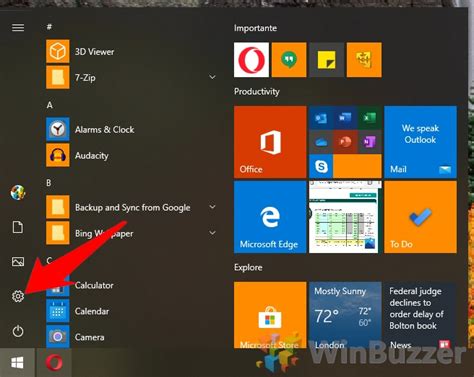This screenshot has height=377, width=474.
Task: Open Opera from the taskbar
Action: tap(54, 363)
